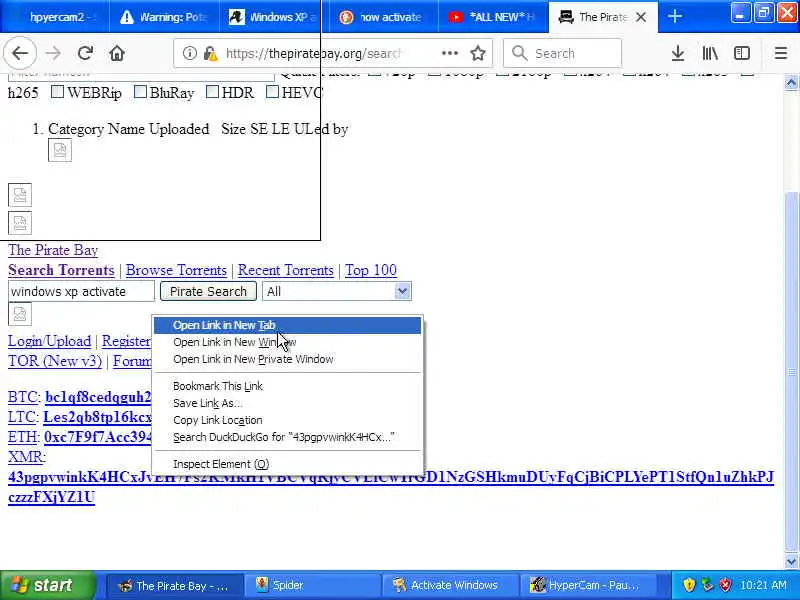Click the red shield tray icon
The height and width of the screenshot is (600, 800).
[x=726, y=585]
